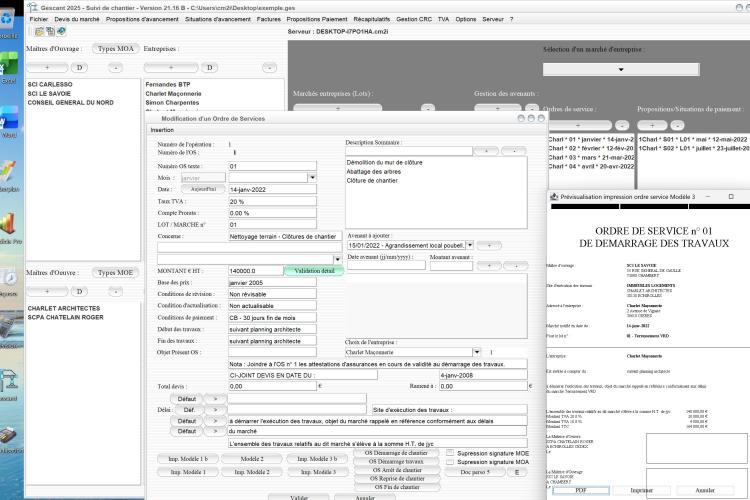Add a new Entreprise with the plus button
Image resolution: width=750 pixels, height=500 pixels.
tap(171, 67)
